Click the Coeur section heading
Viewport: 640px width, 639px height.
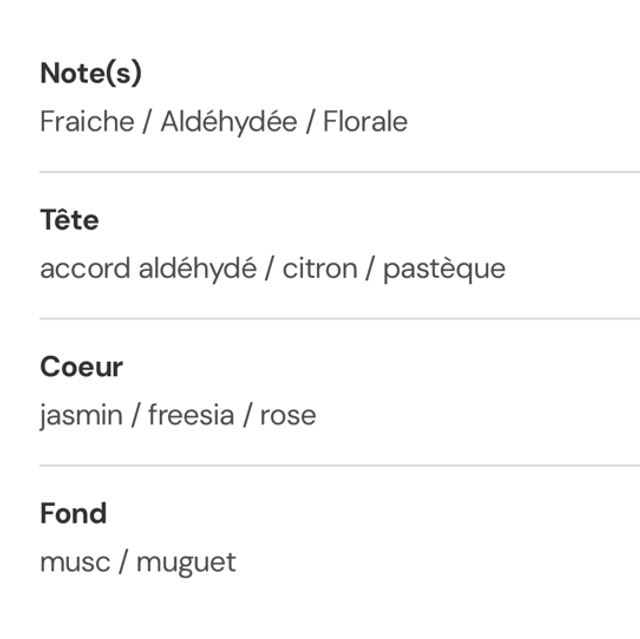click(x=81, y=367)
